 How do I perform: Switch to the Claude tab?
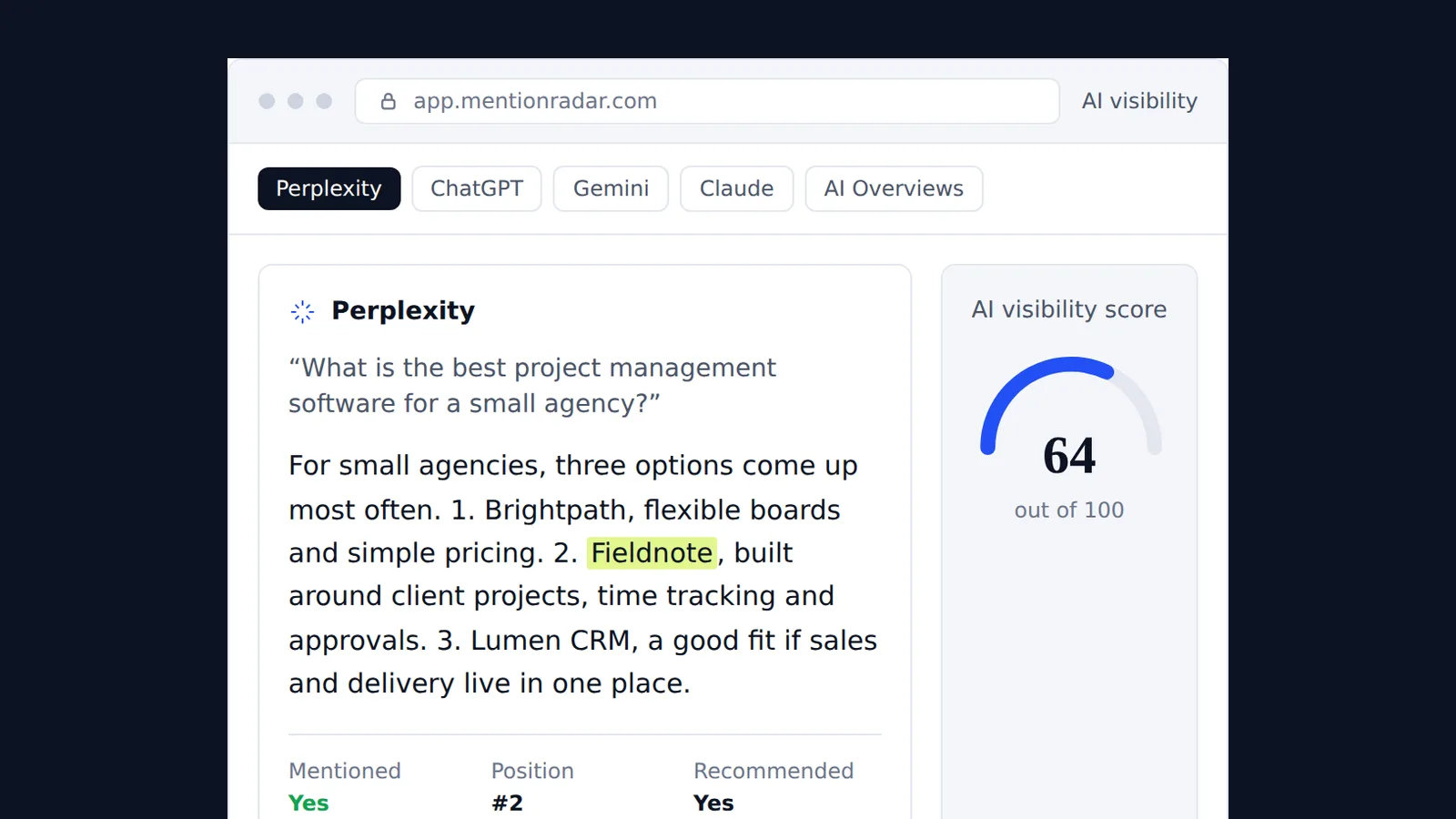(736, 188)
